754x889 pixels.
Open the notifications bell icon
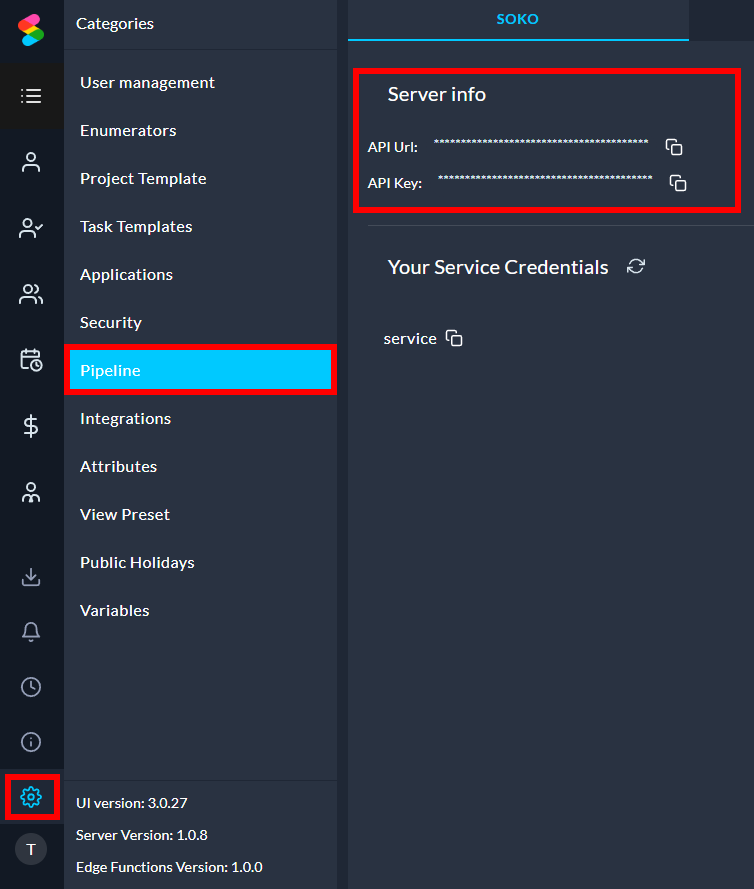pyautogui.click(x=31, y=631)
